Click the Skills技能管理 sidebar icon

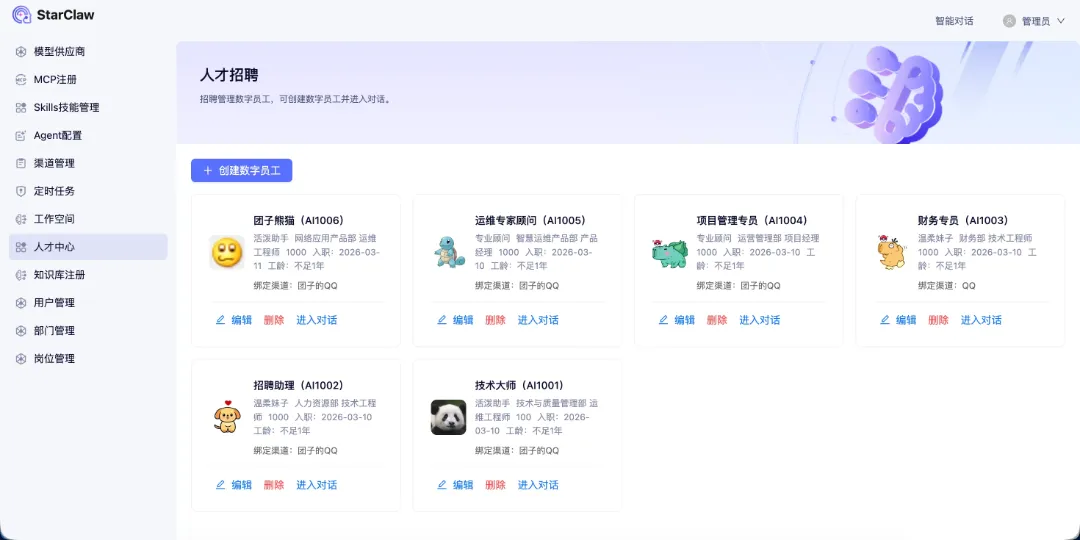tap(21, 107)
